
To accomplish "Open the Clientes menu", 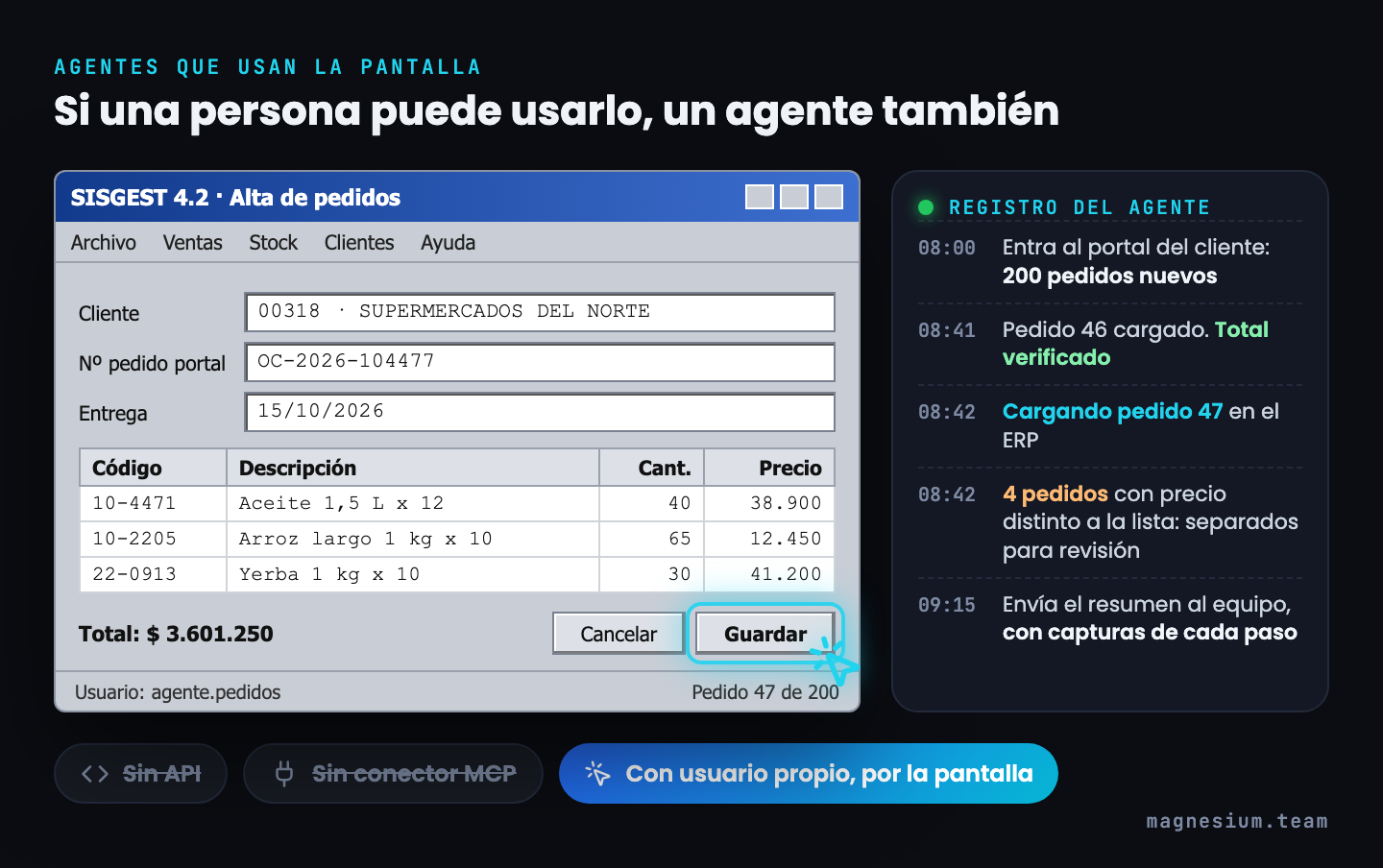I will [359, 243].
